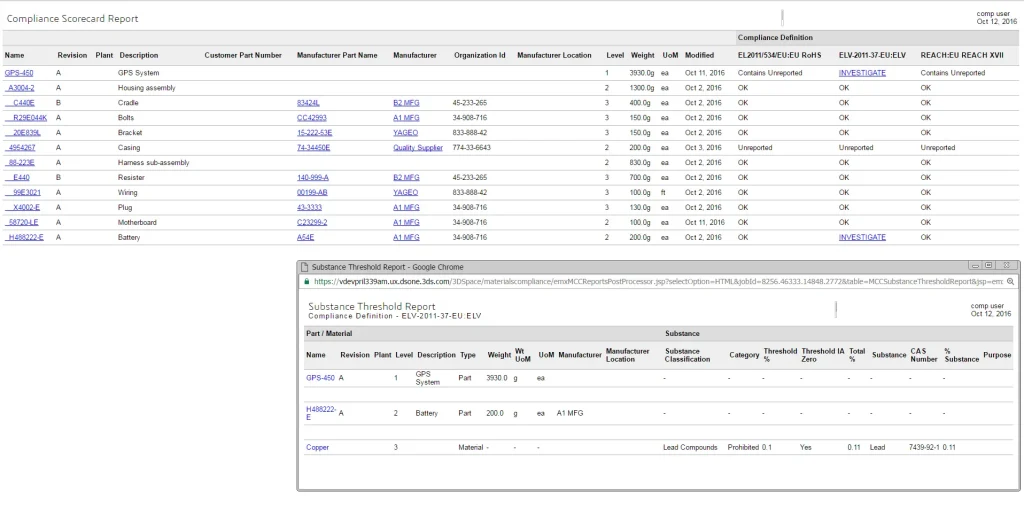Open the 58720-LE Motherboard part link

[x=23, y=222]
